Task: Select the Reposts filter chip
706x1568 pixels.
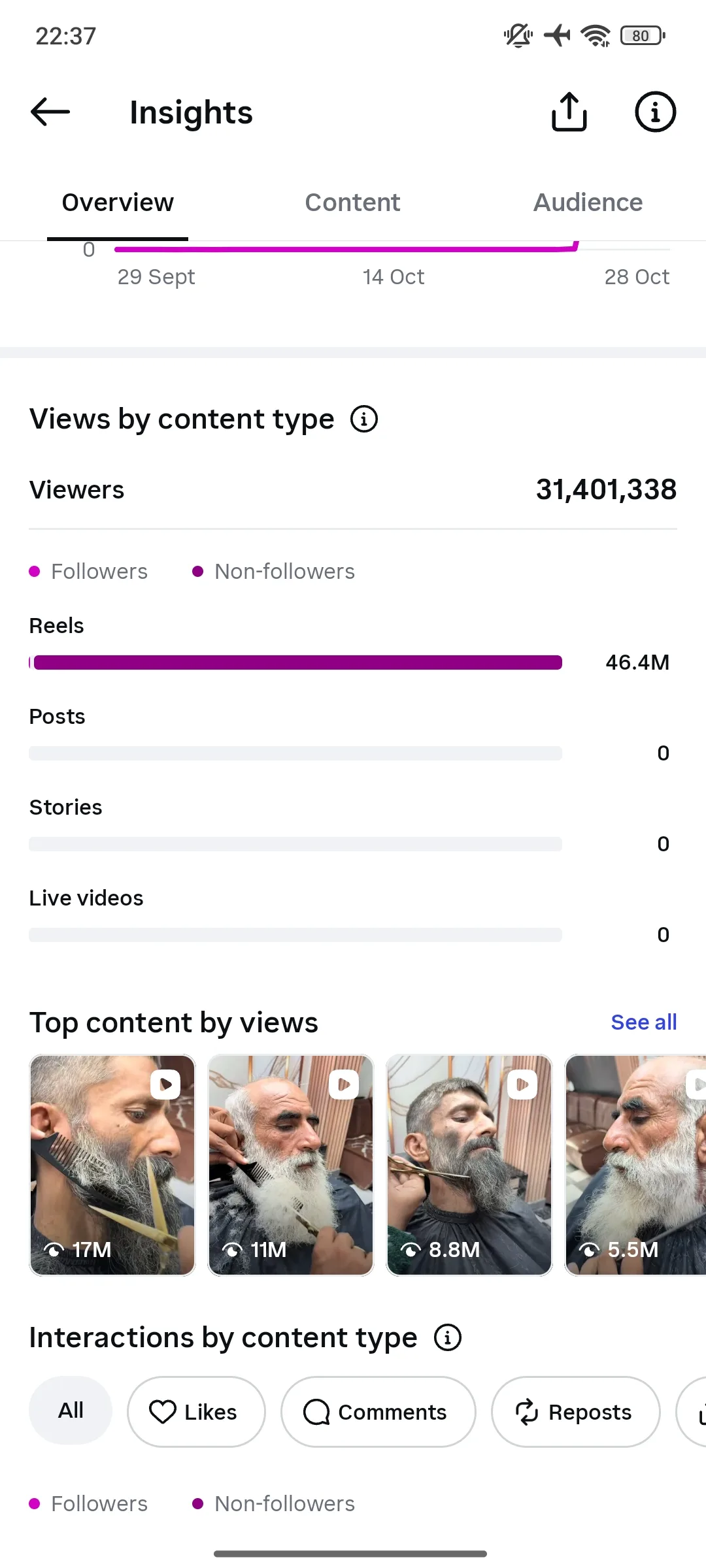Action: pos(576,1412)
